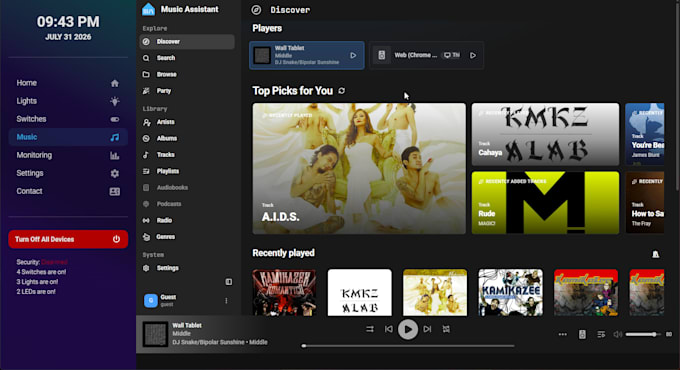This screenshot has width=680, height=370.
Task: Open the play queue icon
Action: pos(601,334)
